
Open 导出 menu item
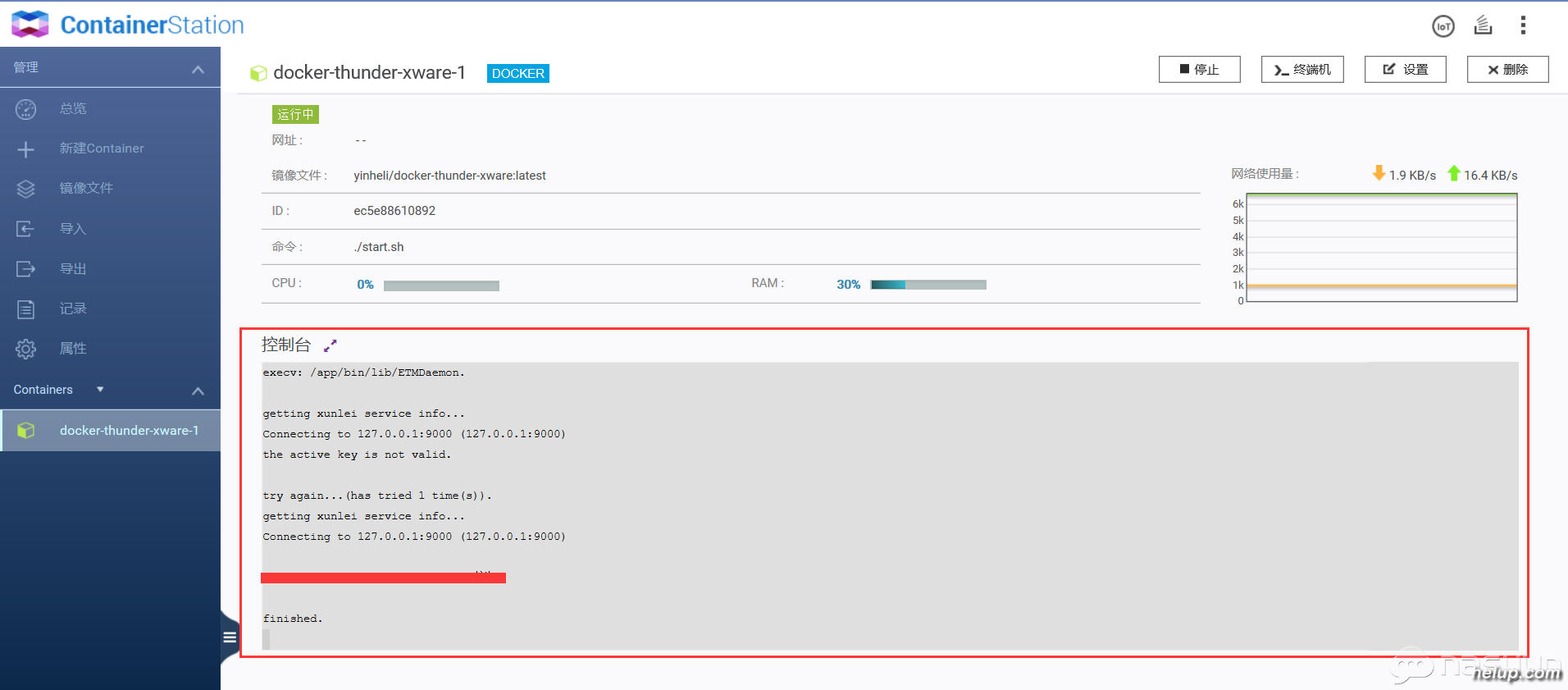(73, 269)
